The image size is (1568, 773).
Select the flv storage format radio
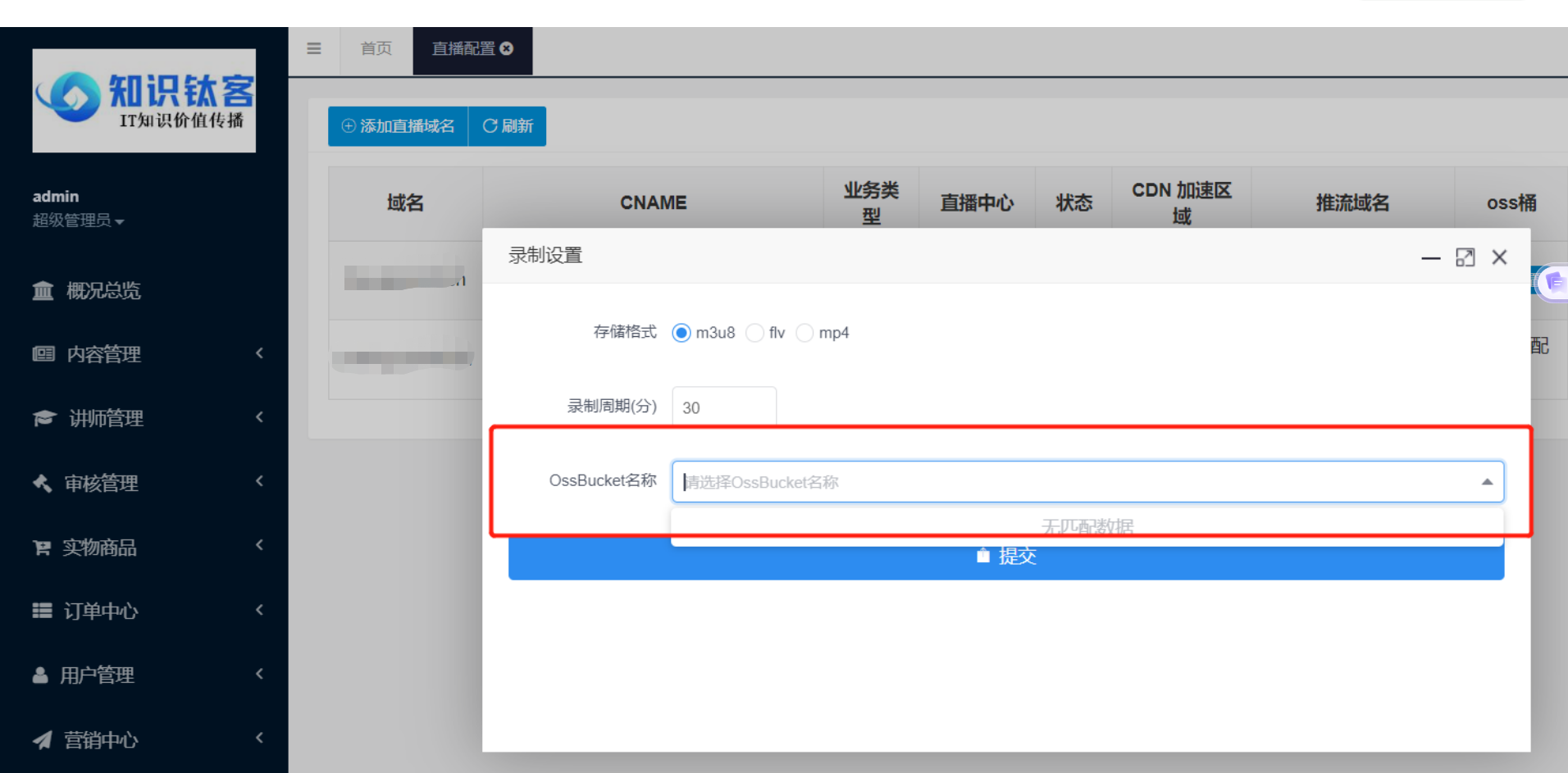754,333
